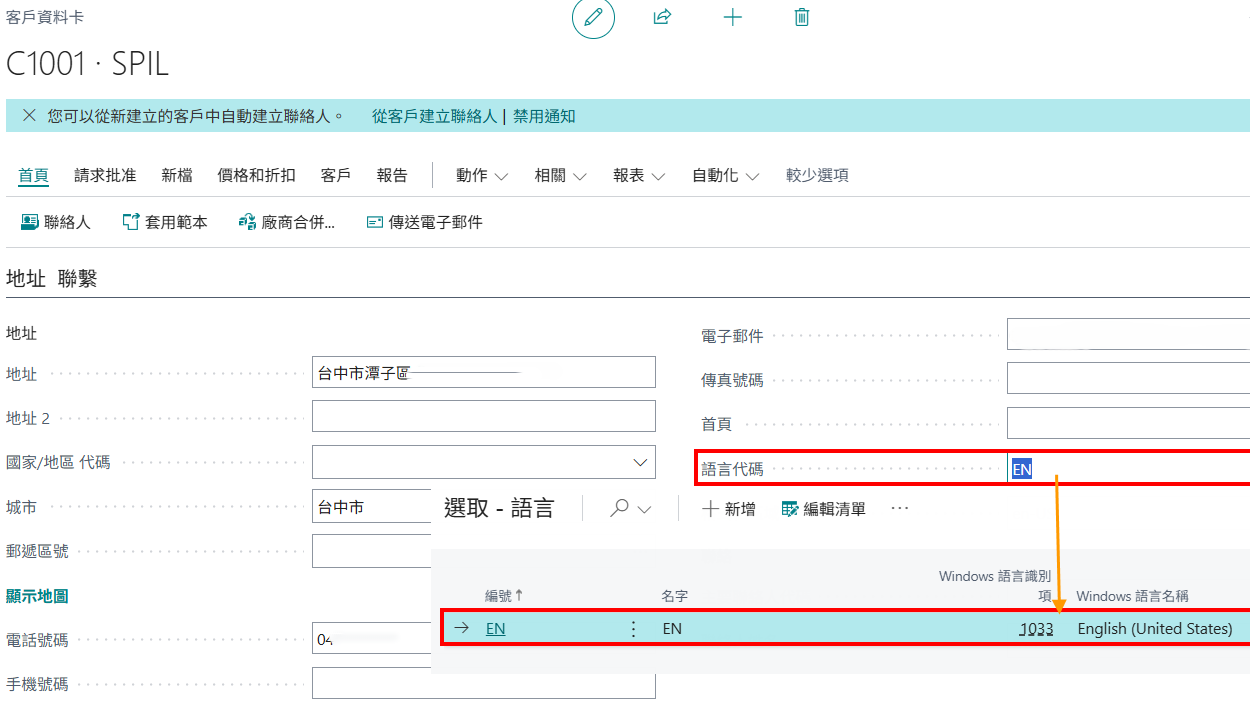Viewport: 1250px width, 703px height.
Task: Expand the 自動化 menu
Action: (x=726, y=175)
